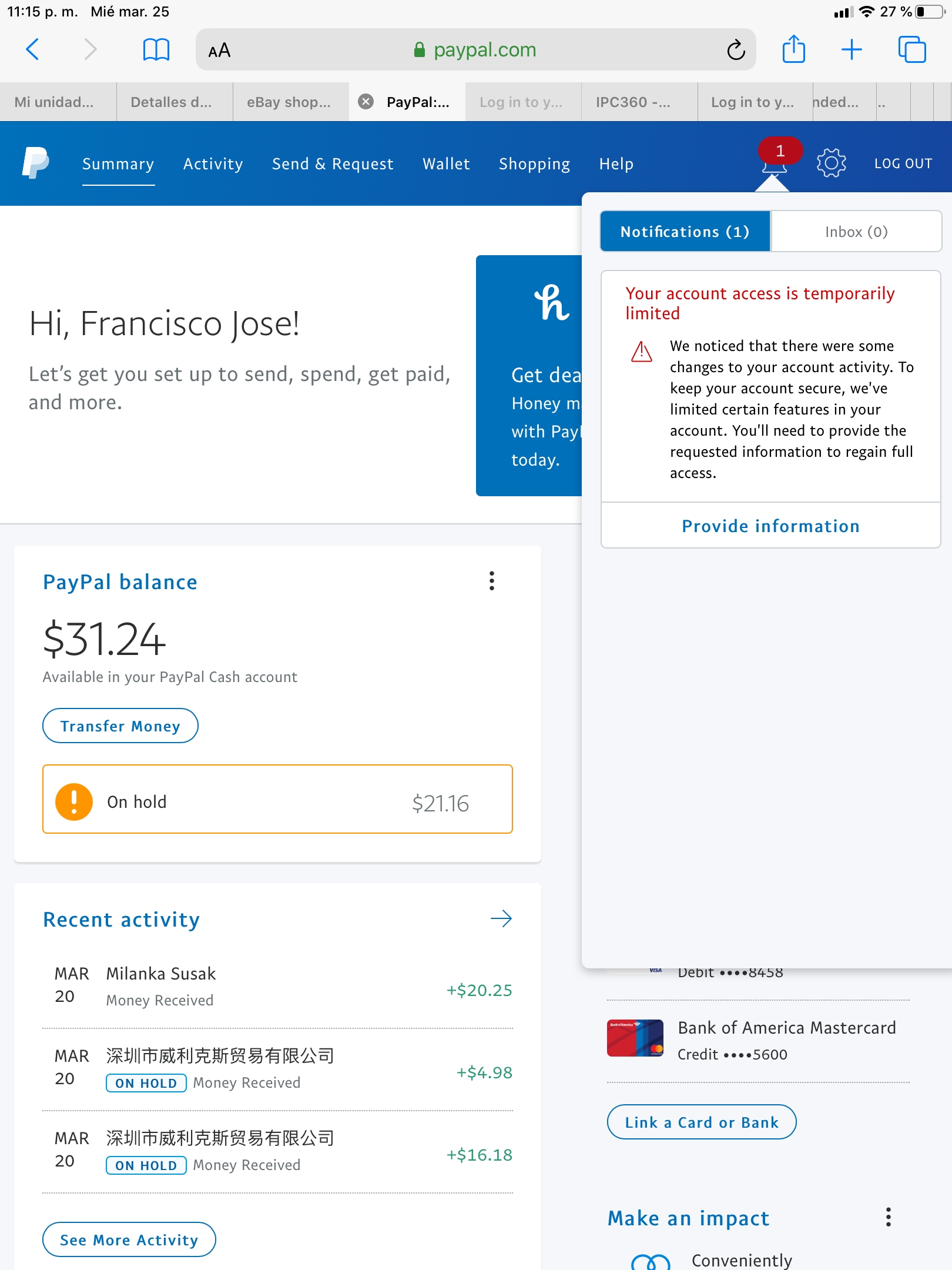Screen dimensions: 952x1270
Task: Close the PayPal browser tab
Action: 366,102
